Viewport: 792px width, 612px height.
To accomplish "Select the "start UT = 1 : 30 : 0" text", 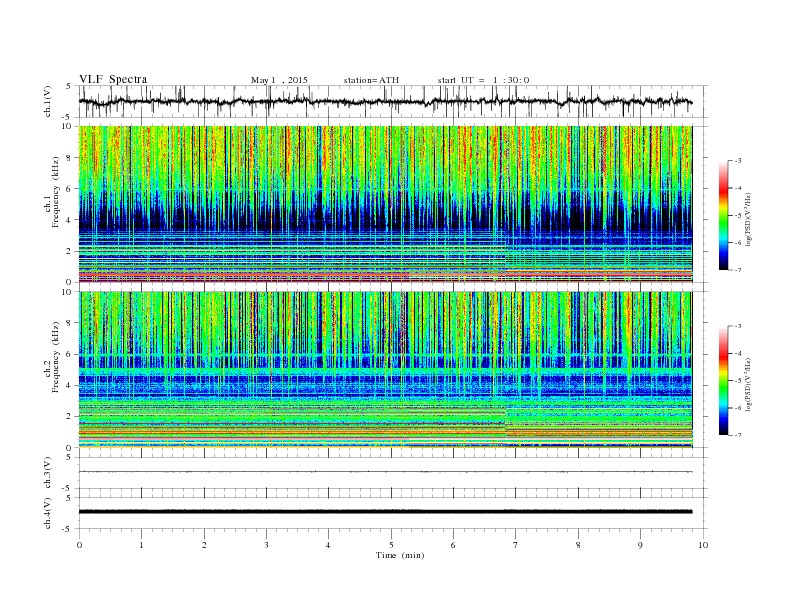I will point(483,80).
